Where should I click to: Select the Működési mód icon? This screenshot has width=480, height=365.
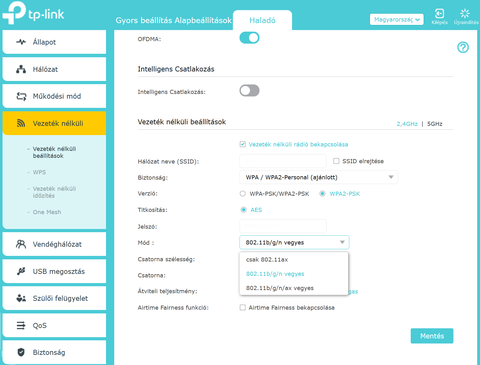(x=21, y=96)
